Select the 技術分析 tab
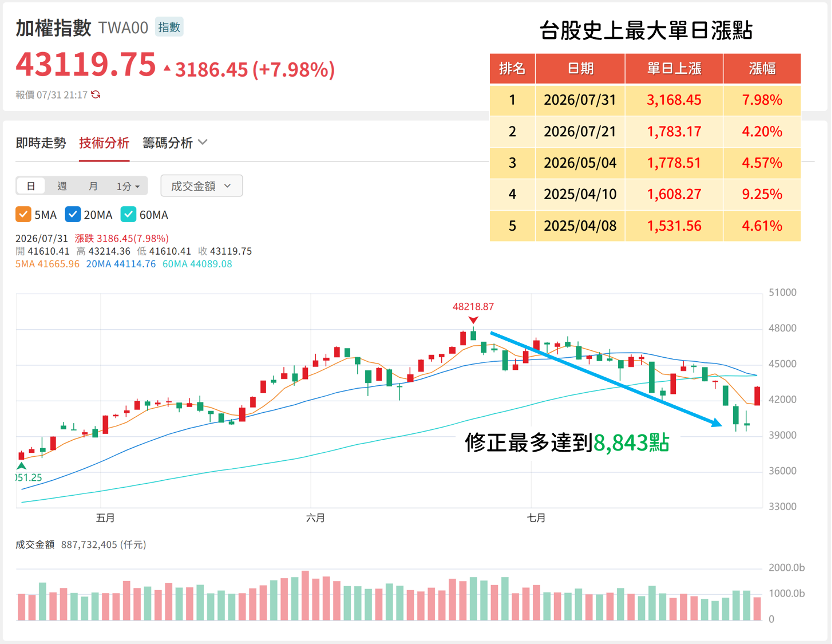Screen dimensions: 832x644 click(104, 143)
